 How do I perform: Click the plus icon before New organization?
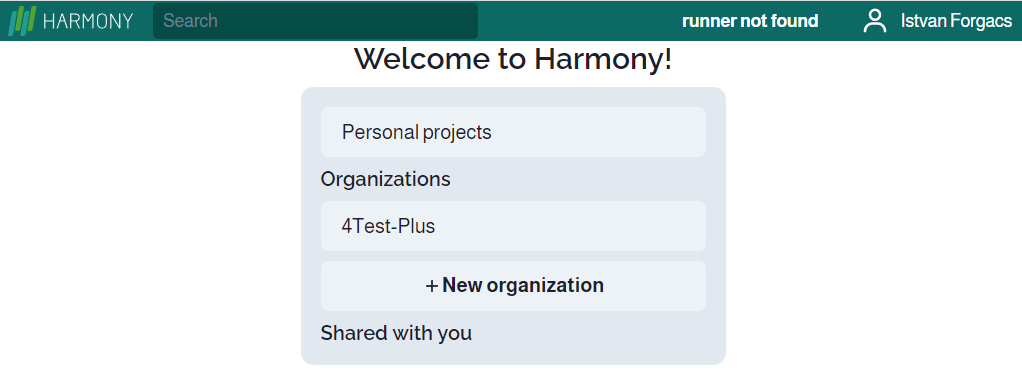431,286
